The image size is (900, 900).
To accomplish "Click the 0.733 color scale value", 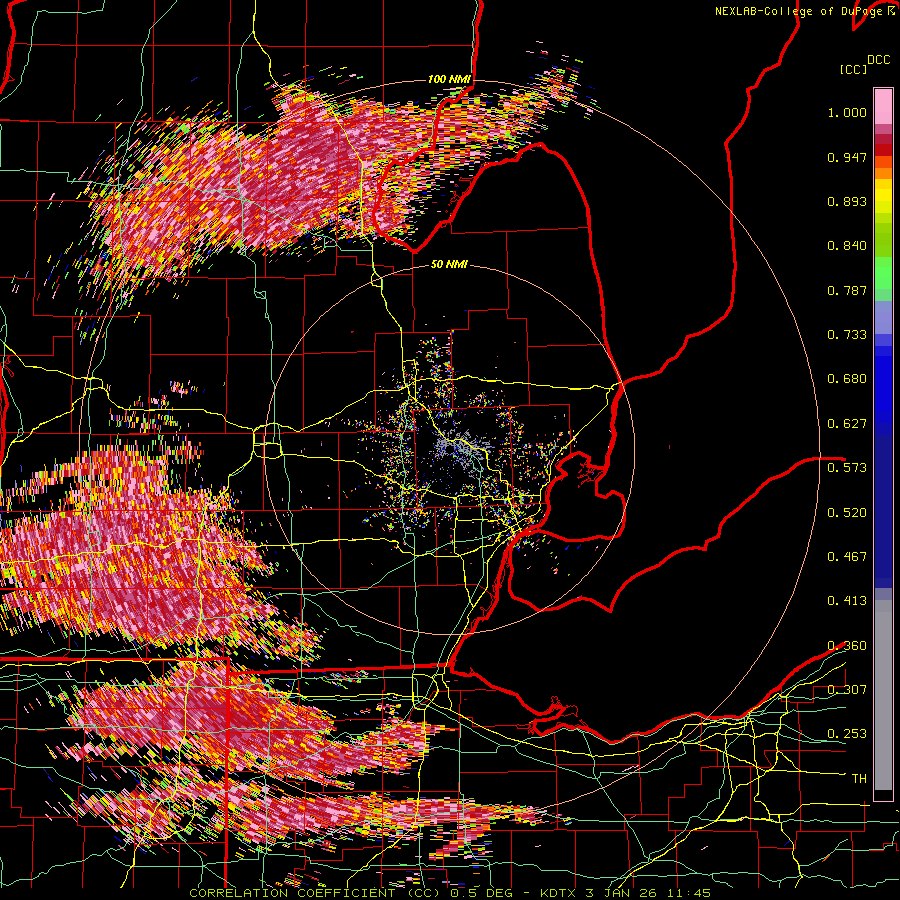I will 847,335.
